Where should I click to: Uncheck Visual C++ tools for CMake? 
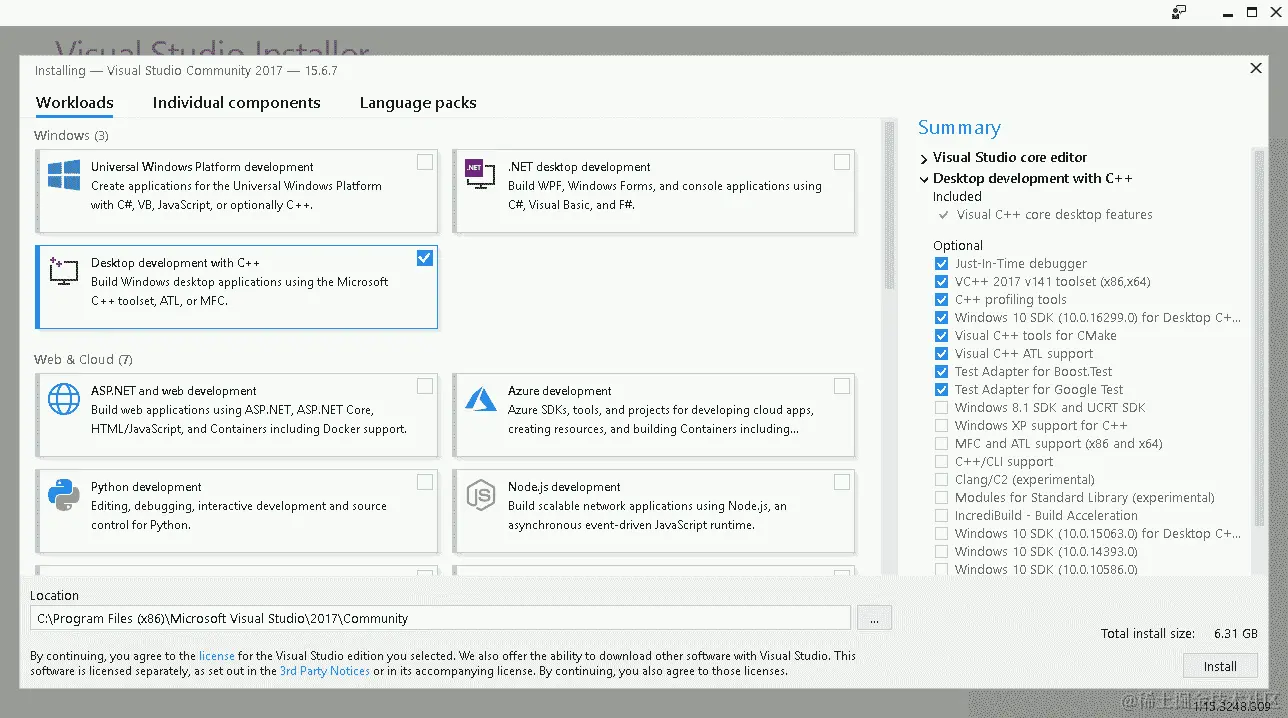click(941, 336)
